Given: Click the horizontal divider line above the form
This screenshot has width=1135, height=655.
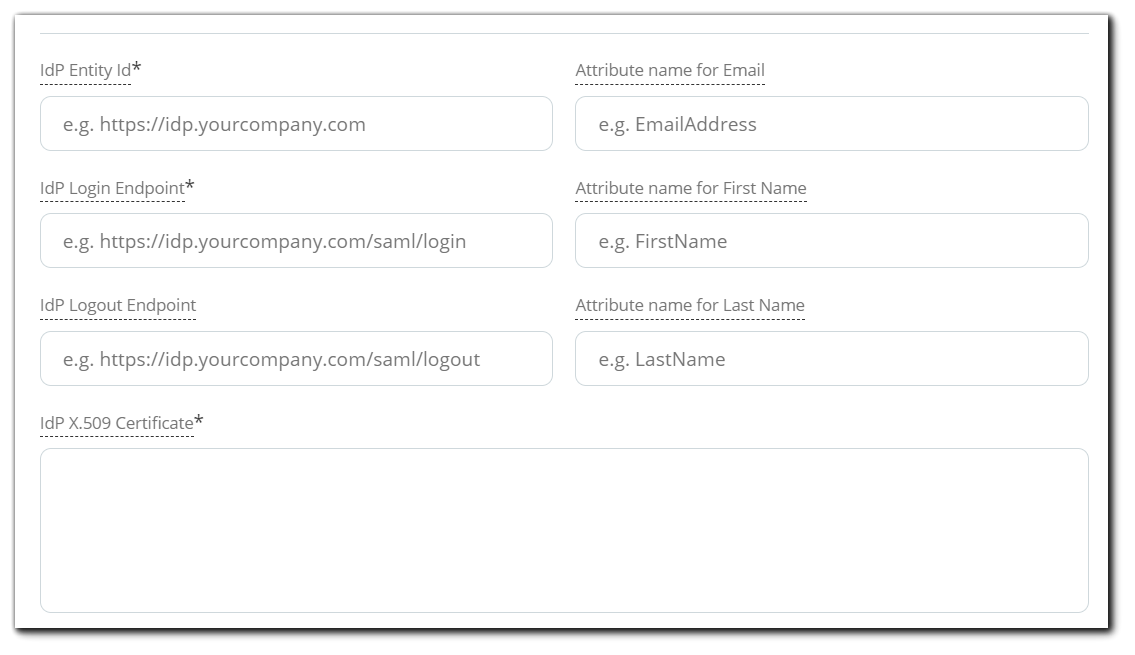Looking at the screenshot, I should pos(564,33).
